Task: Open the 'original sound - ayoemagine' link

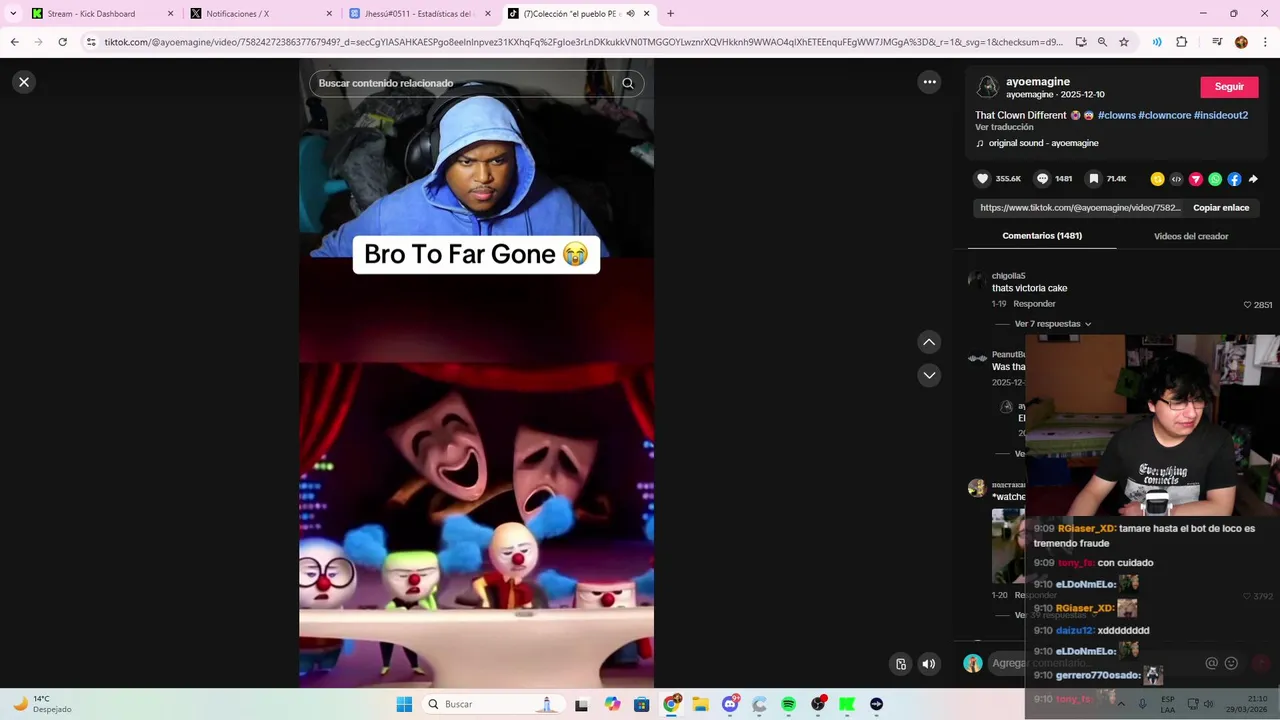Action: coord(1043,143)
